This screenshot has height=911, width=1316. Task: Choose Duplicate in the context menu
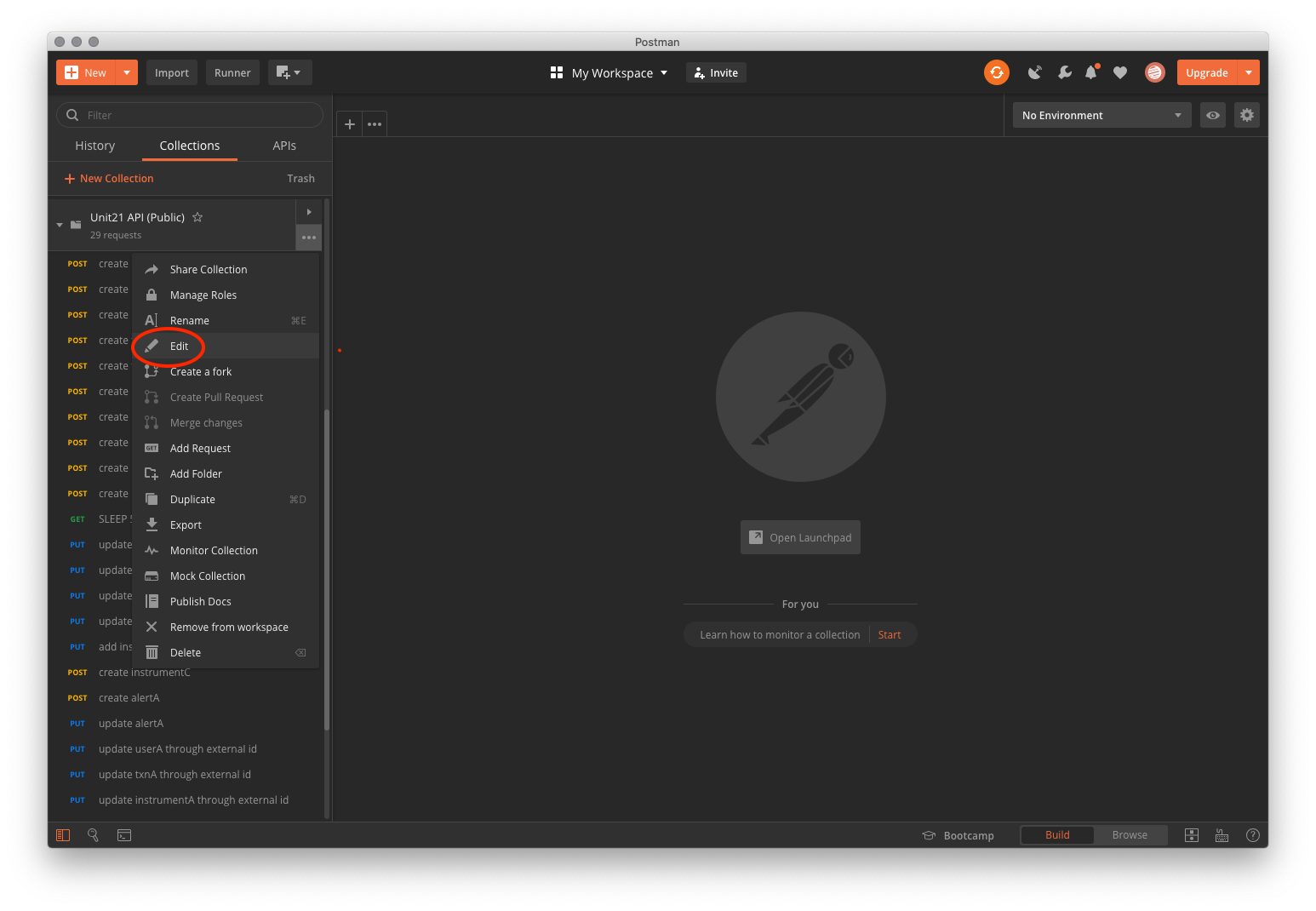point(226,499)
